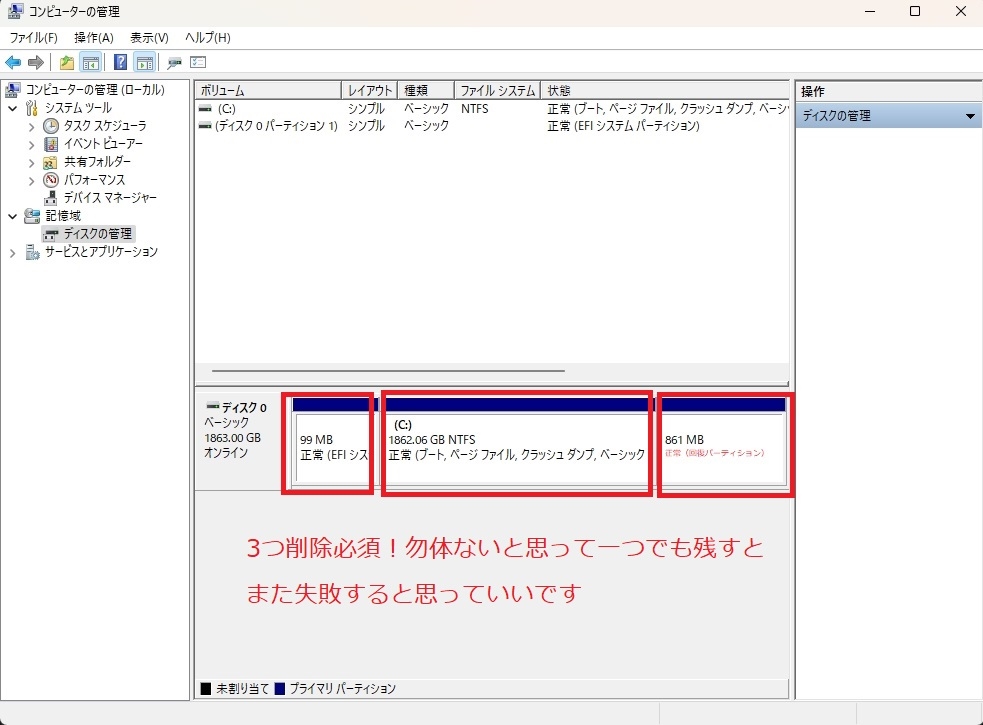Click the サービスとアプリケーション icon
The height and width of the screenshot is (725, 983).
[x=32, y=252]
